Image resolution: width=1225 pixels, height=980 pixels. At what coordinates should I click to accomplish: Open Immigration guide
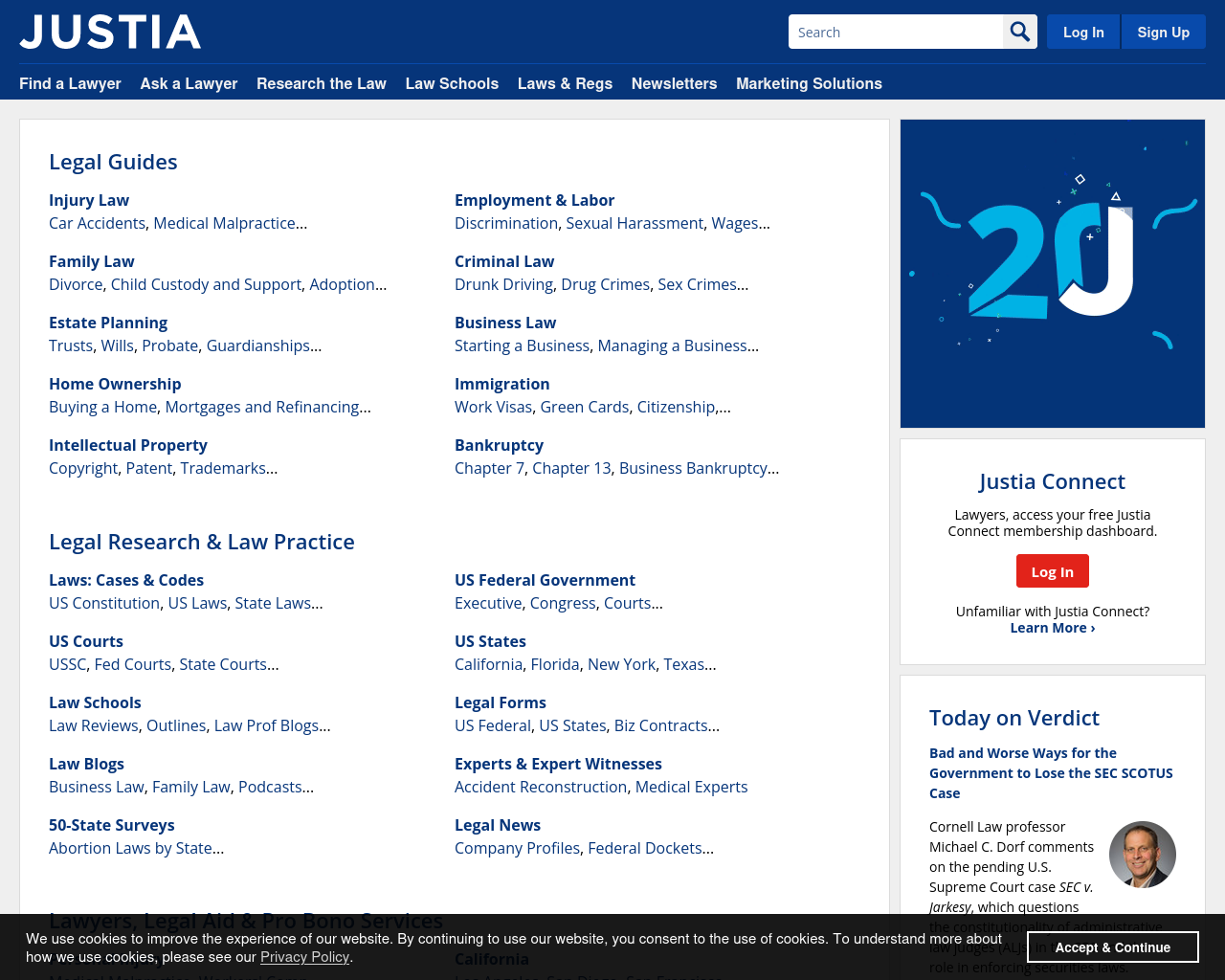point(501,384)
